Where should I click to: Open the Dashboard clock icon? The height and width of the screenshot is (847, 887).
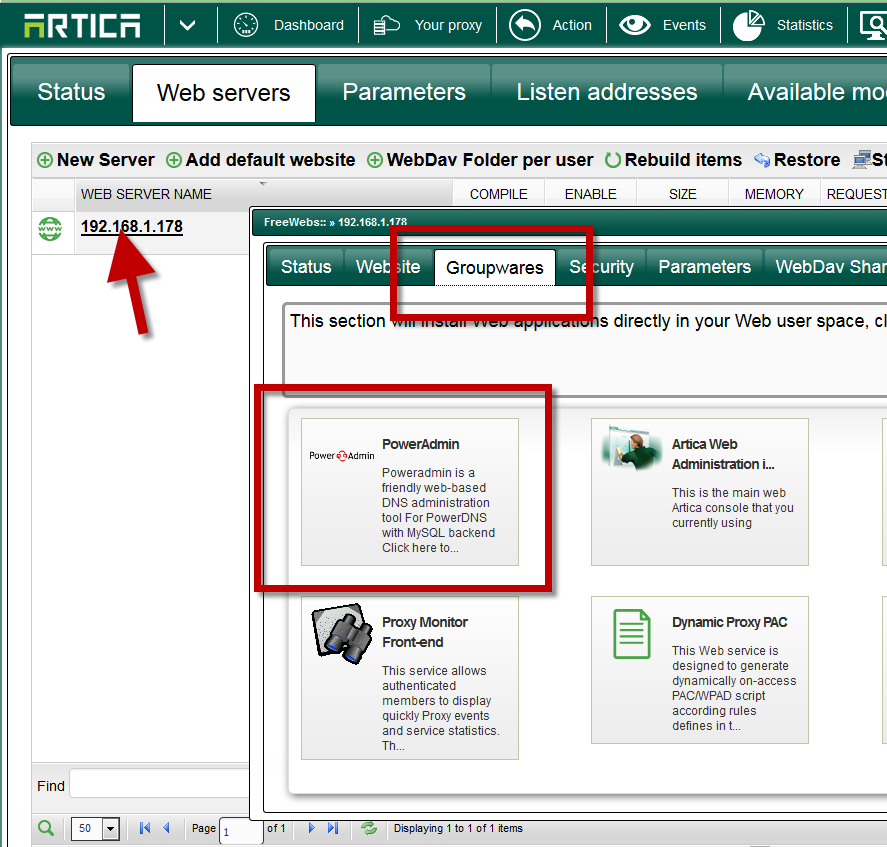(246, 25)
